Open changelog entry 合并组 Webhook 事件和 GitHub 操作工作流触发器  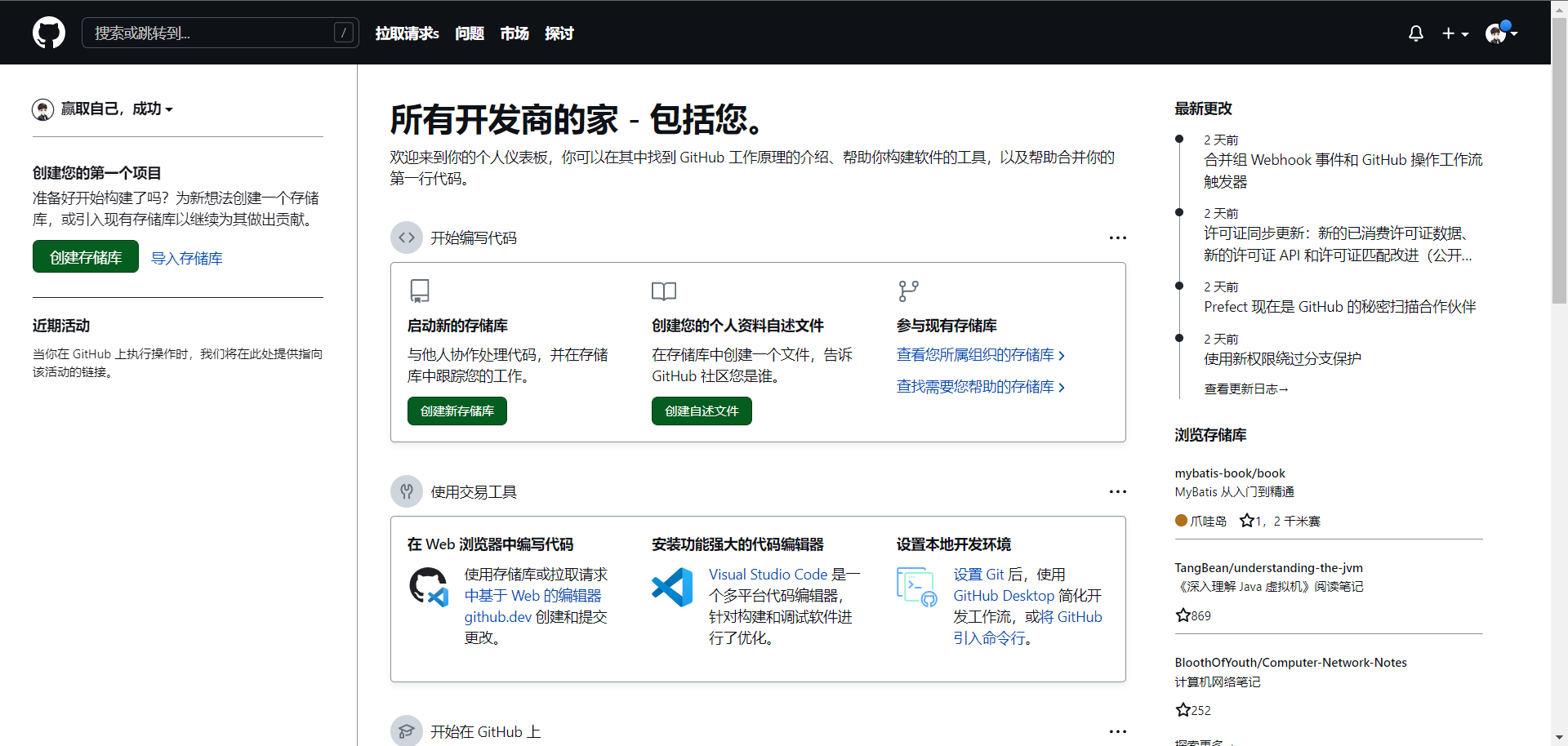click(x=1343, y=171)
